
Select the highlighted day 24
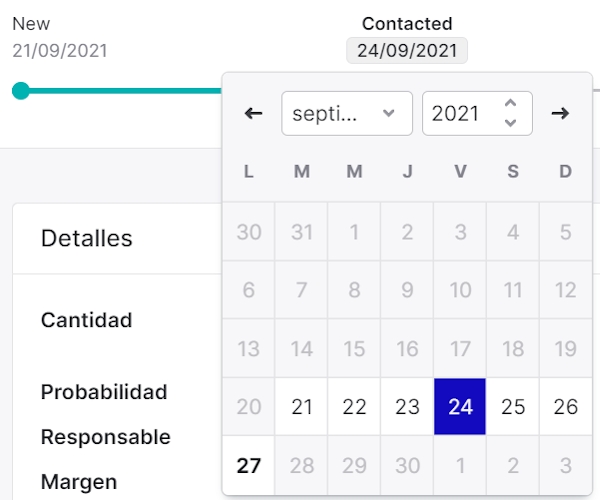pyautogui.click(x=460, y=407)
